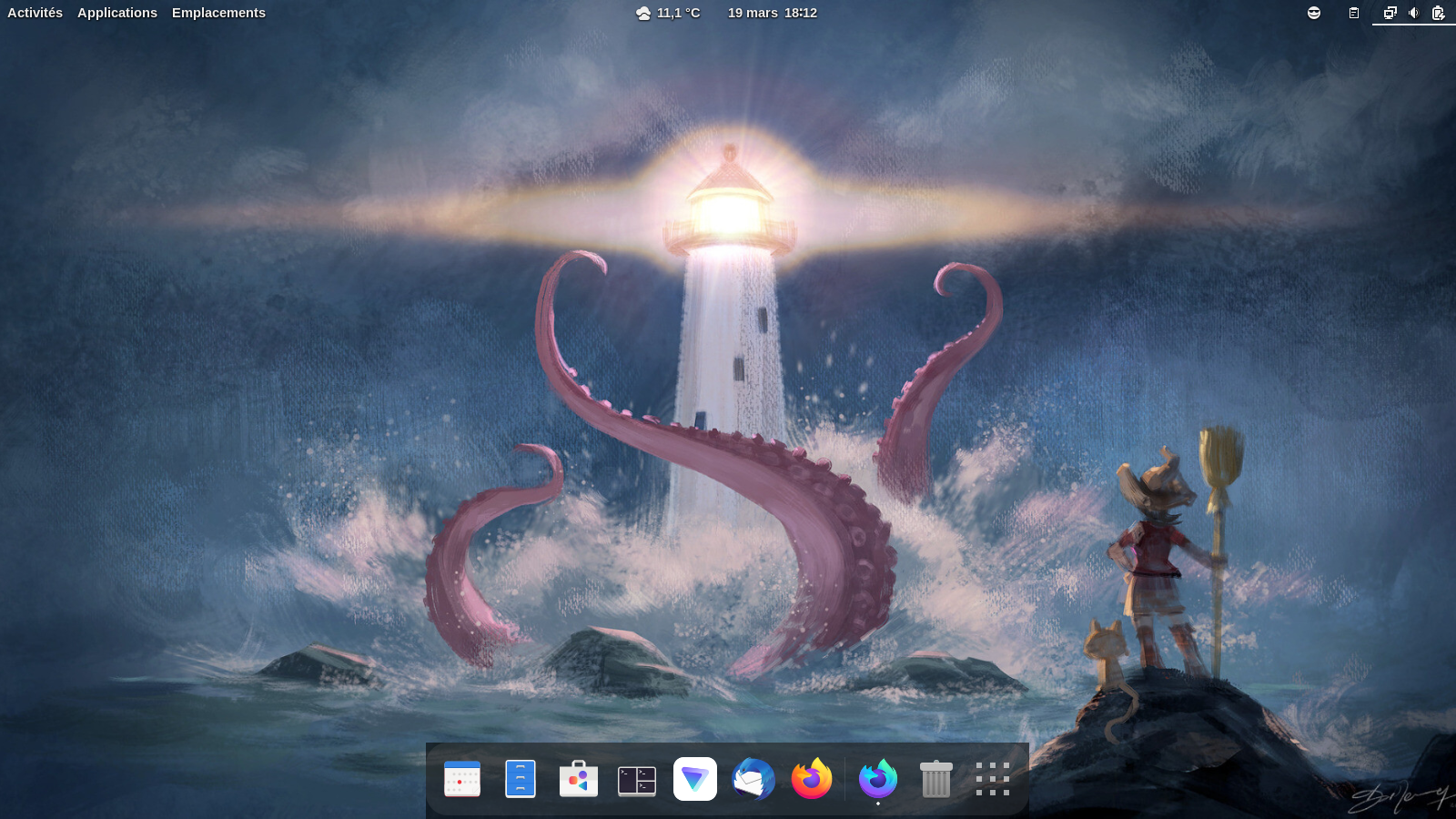This screenshot has width=1456, height=819.
Task: Open the battery charging status icon
Action: (1439, 13)
